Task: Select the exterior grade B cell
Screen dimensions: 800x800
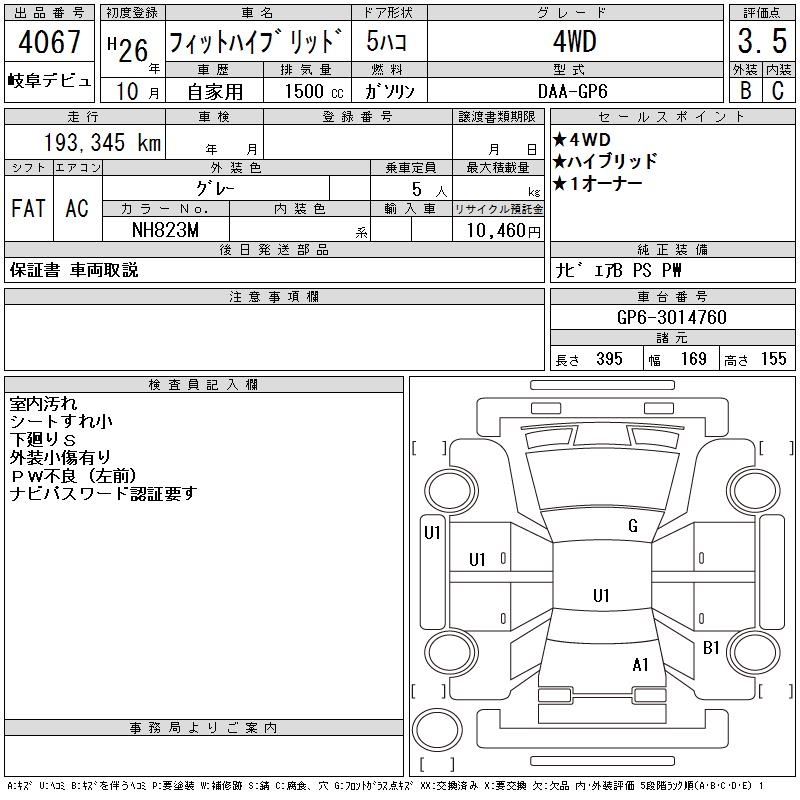Action: [743, 90]
